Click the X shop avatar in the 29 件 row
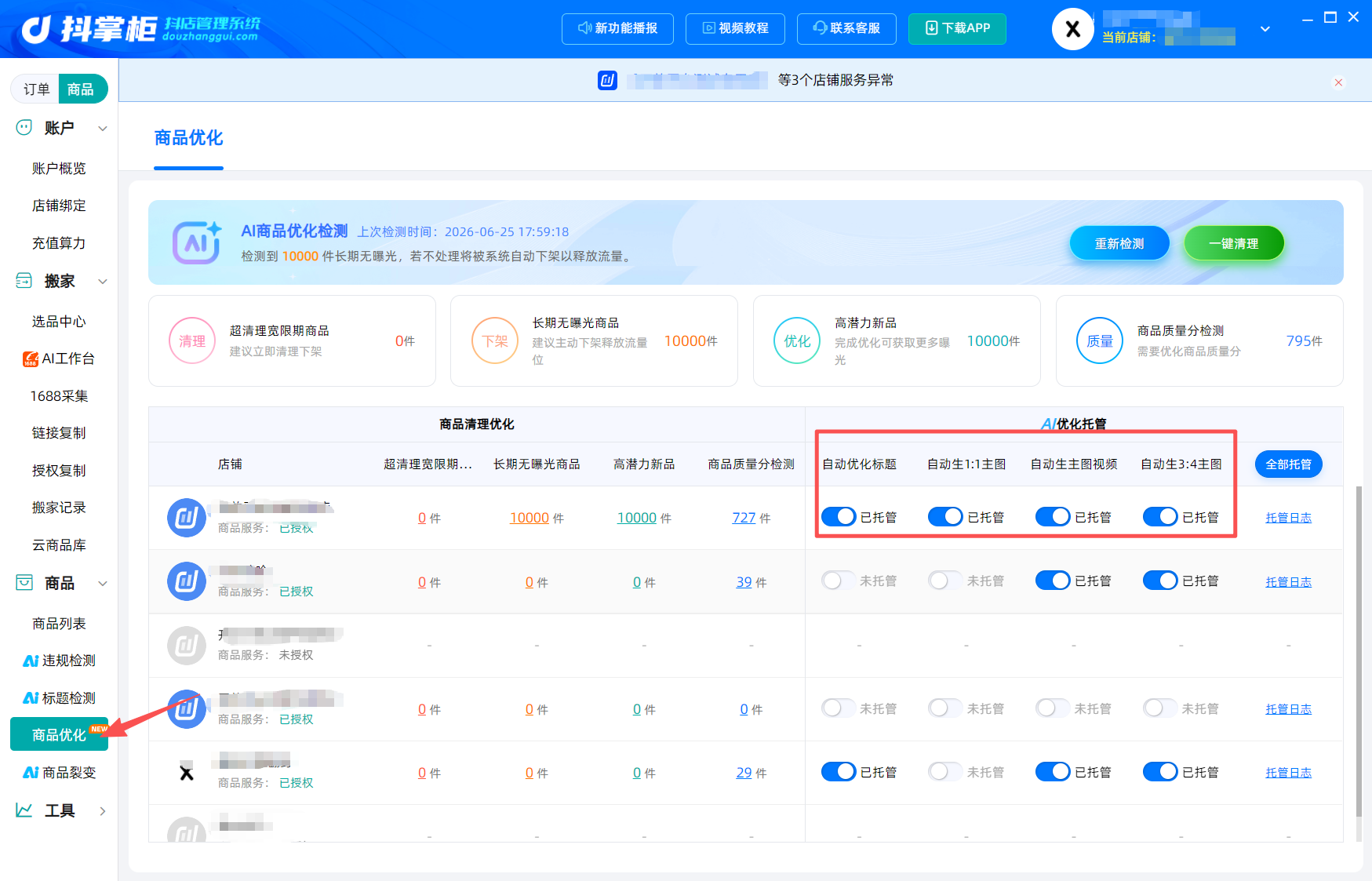This screenshot has height=881, width=1372. (187, 773)
